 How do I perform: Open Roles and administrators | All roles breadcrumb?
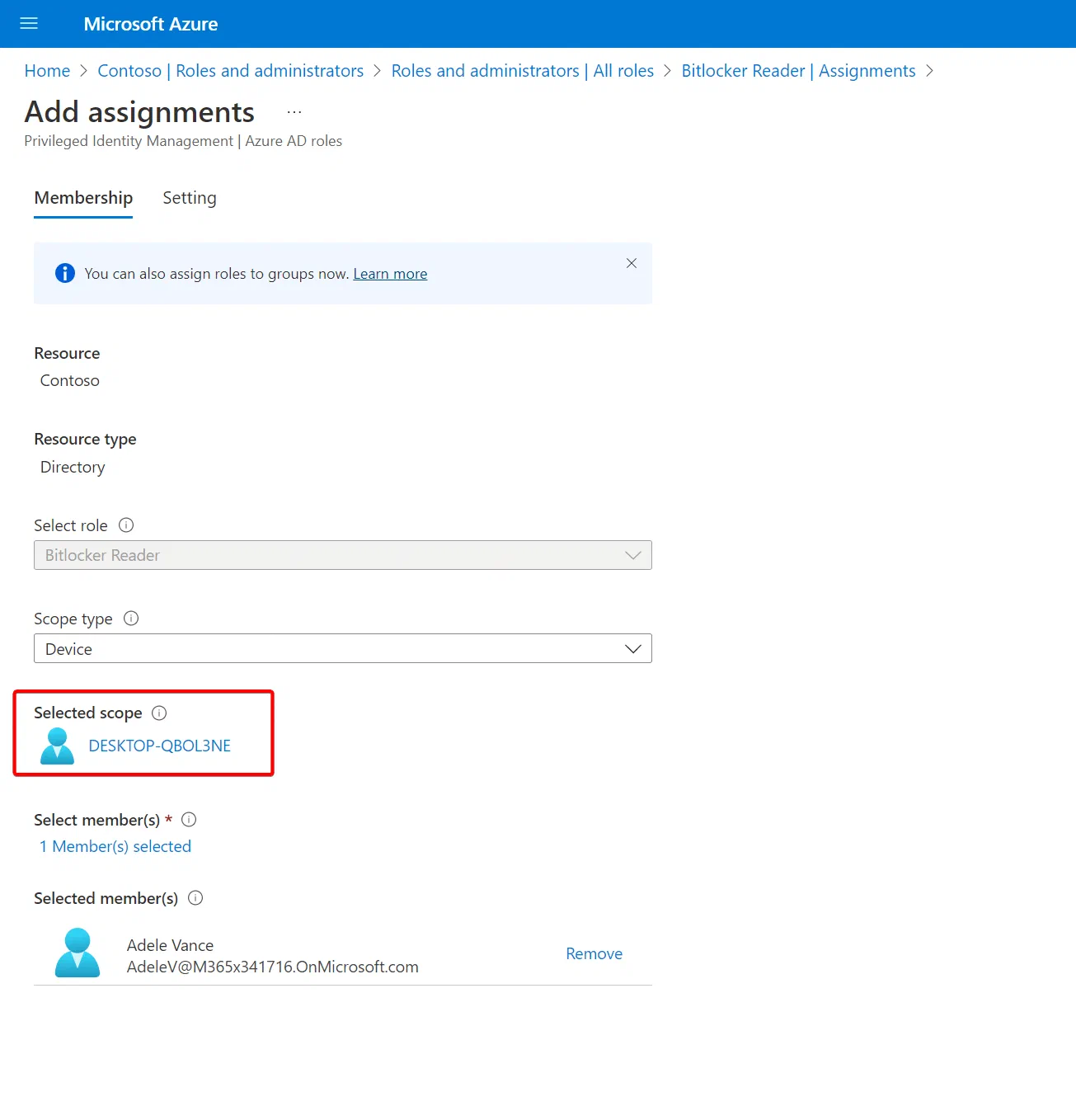point(522,71)
